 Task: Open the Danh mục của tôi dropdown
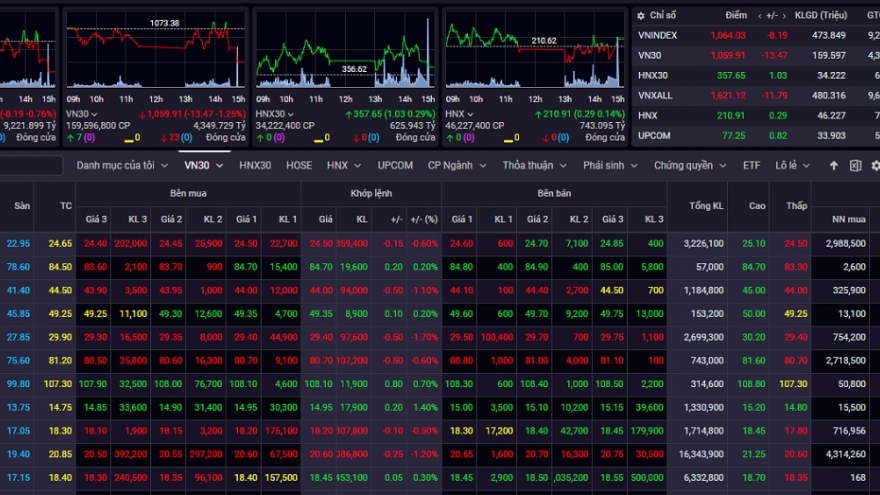[x=122, y=166]
